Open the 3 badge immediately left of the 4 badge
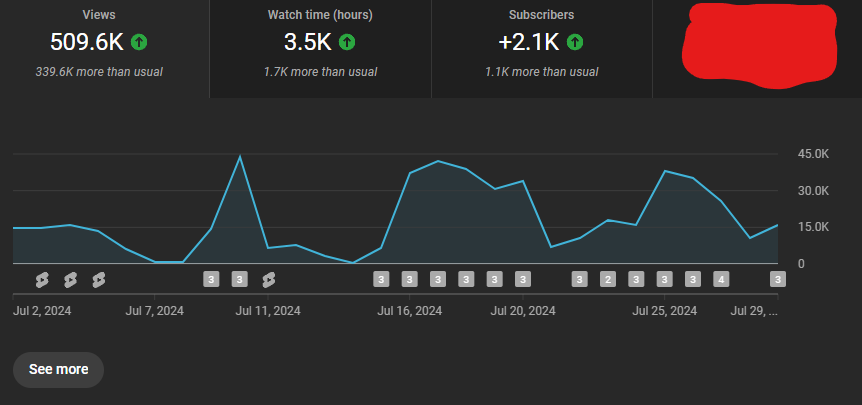Screen dimensions: 862x405 [x=693, y=280]
